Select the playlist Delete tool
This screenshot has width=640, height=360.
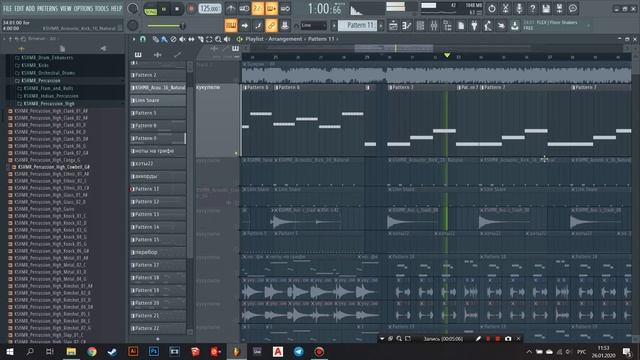[x=173, y=39]
